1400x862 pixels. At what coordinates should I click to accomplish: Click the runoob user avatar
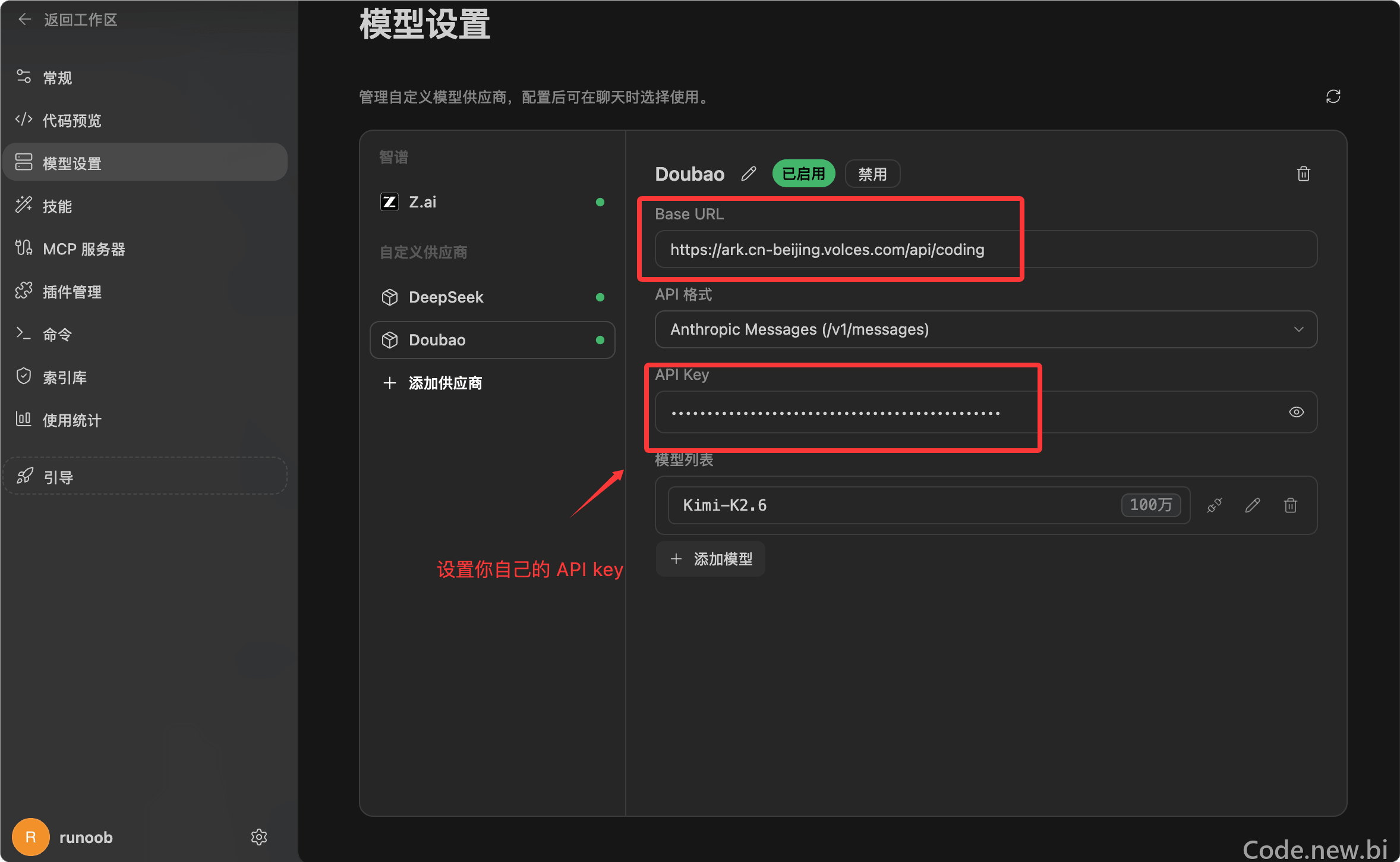coord(30,837)
